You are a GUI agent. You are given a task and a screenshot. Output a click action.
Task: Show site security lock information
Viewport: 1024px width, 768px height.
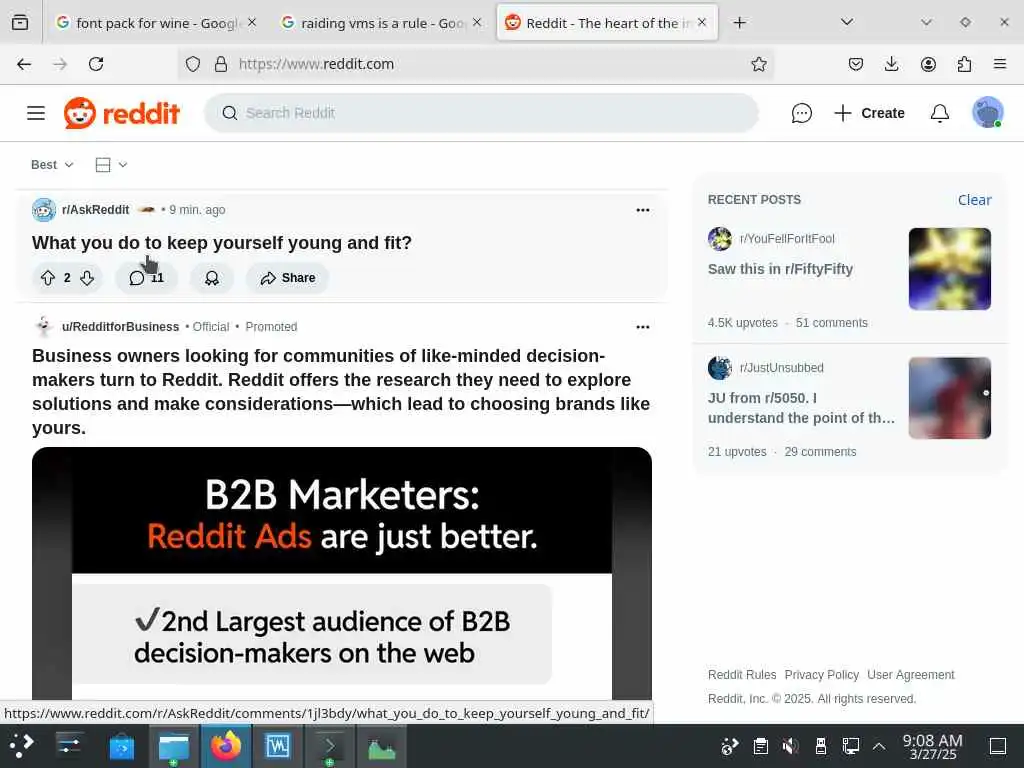click(x=221, y=64)
